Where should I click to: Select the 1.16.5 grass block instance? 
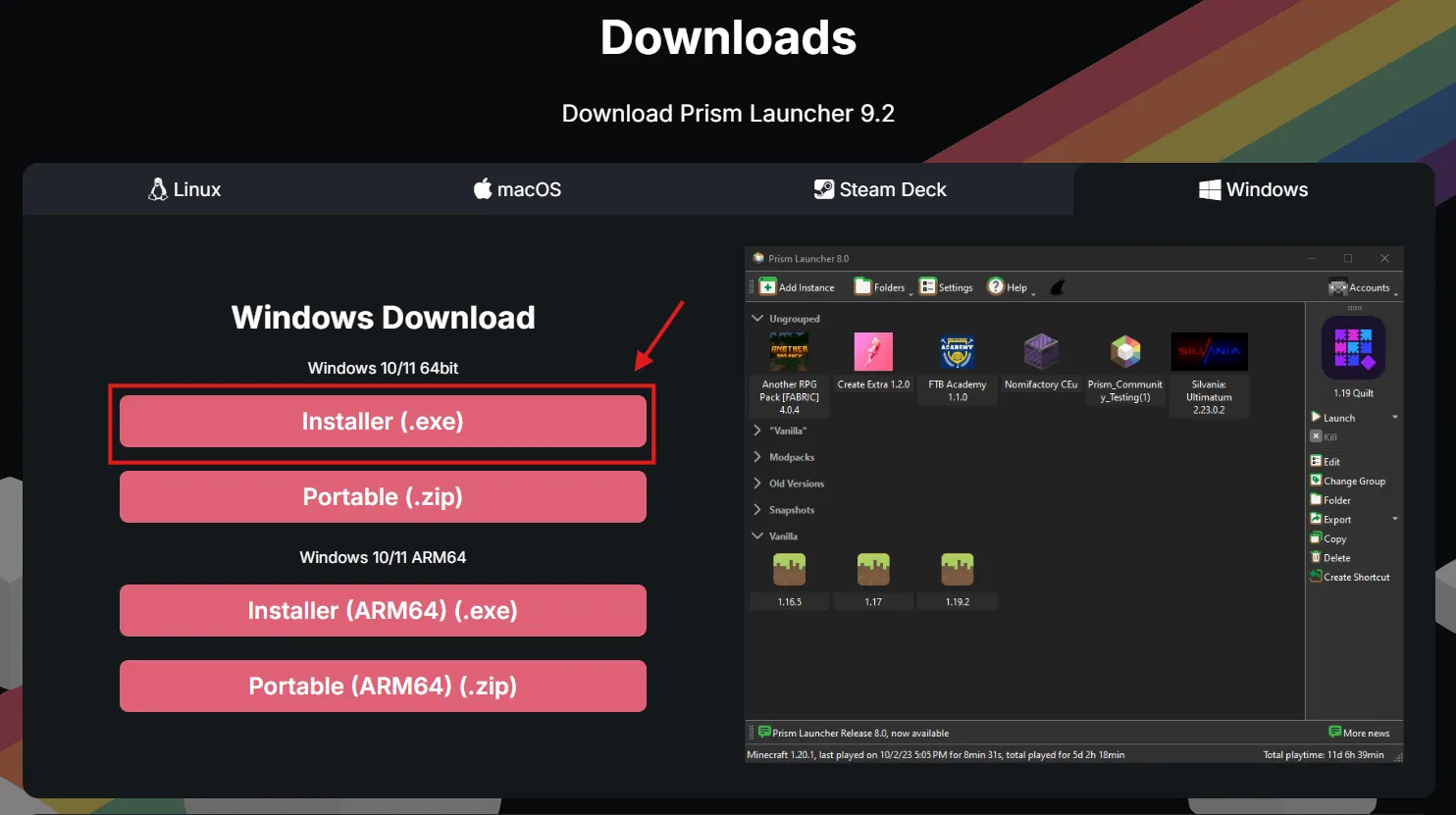pos(789,570)
